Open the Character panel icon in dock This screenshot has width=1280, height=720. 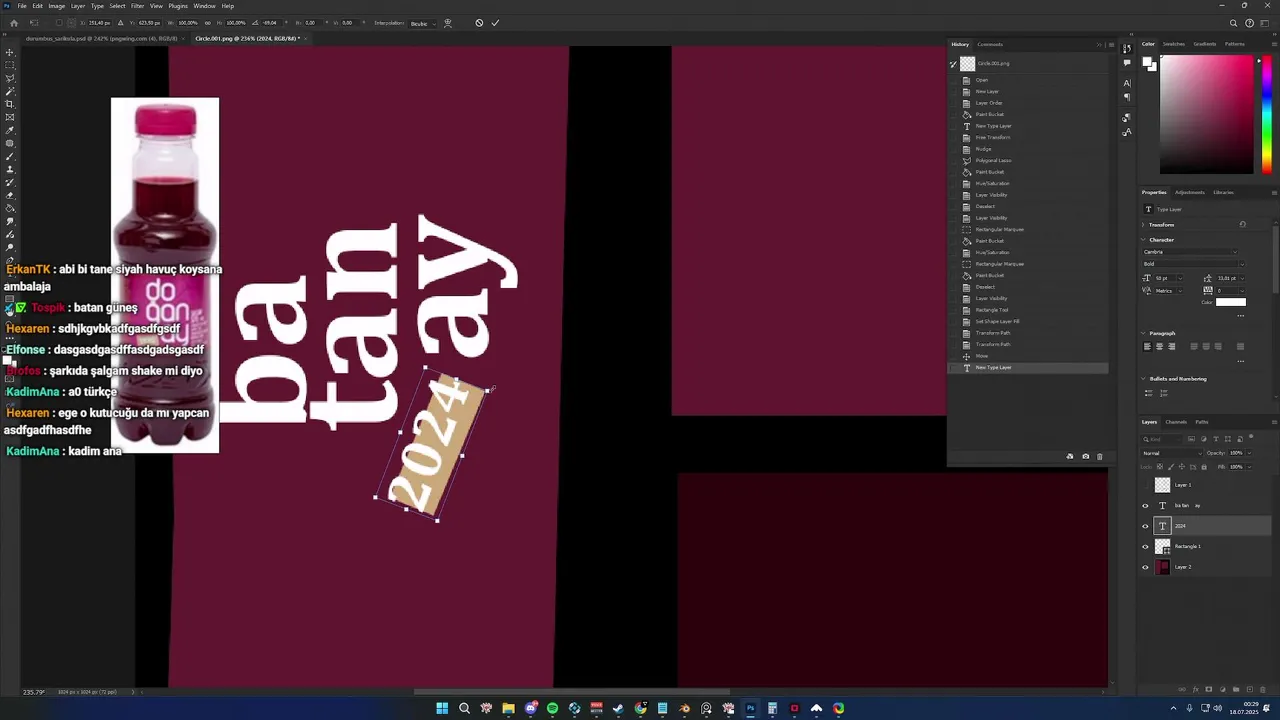pyautogui.click(x=1127, y=83)
